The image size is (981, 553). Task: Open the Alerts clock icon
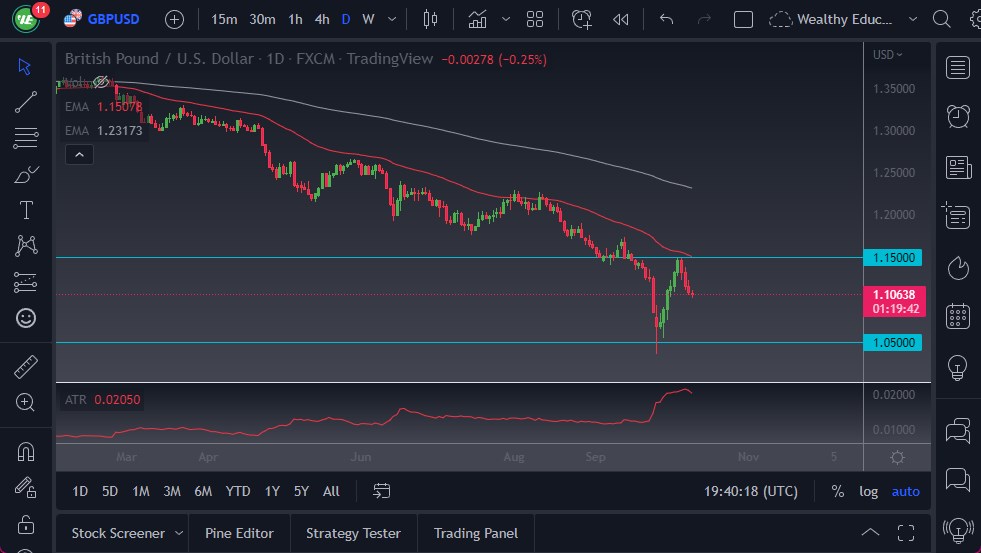958,115
